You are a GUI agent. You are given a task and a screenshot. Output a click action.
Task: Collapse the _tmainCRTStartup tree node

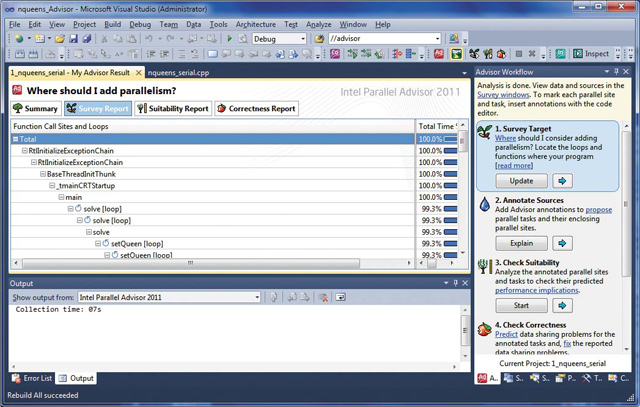(x=52, y=186)
